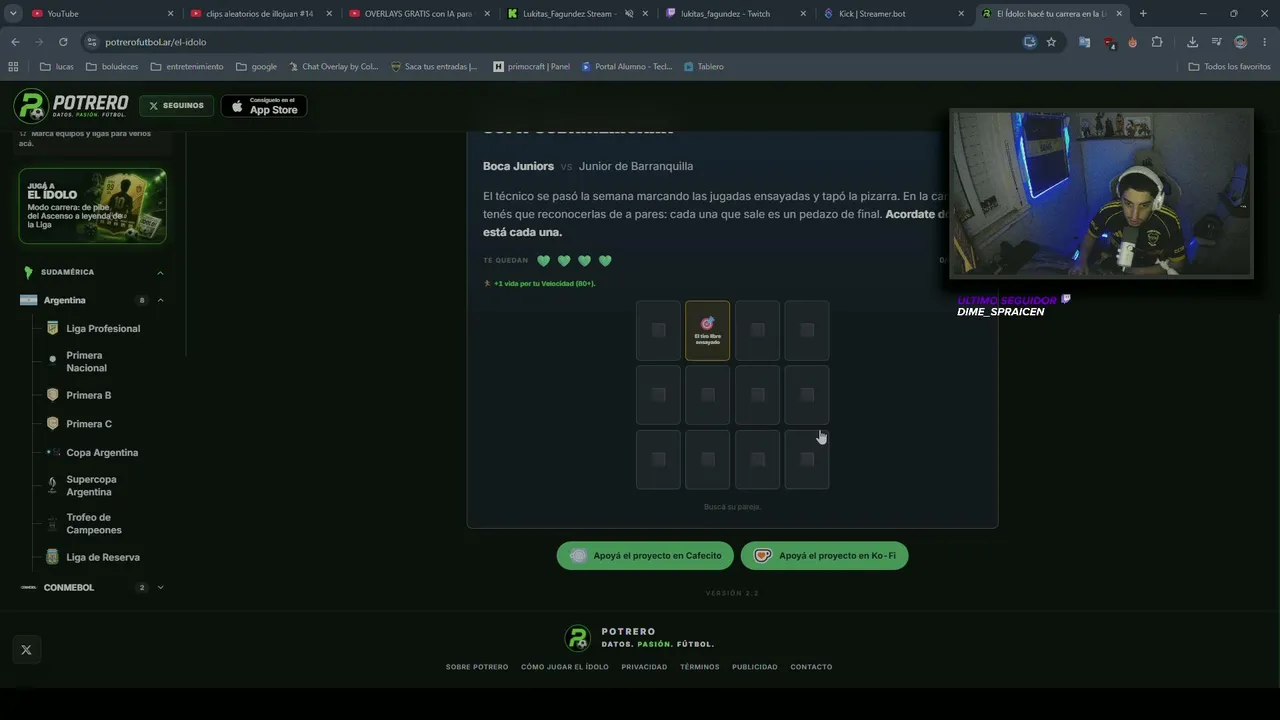
Task: Switch to the clips aleatorios de illojuan tab
Action: pos(260,14)
